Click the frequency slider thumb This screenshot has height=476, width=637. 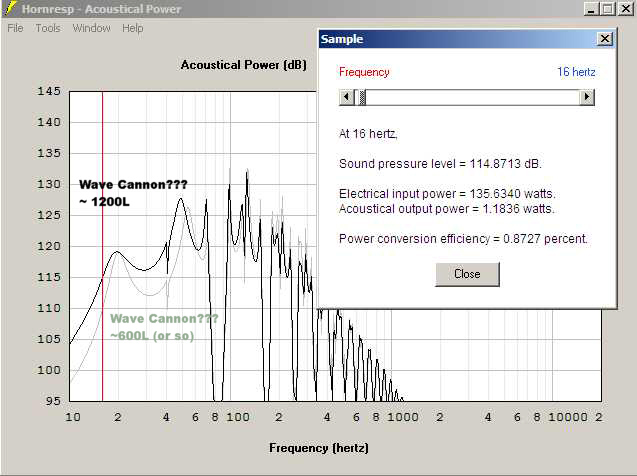362,97
